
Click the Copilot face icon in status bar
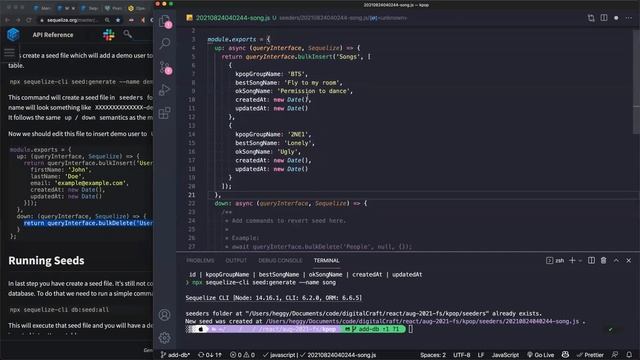(565, 355)
